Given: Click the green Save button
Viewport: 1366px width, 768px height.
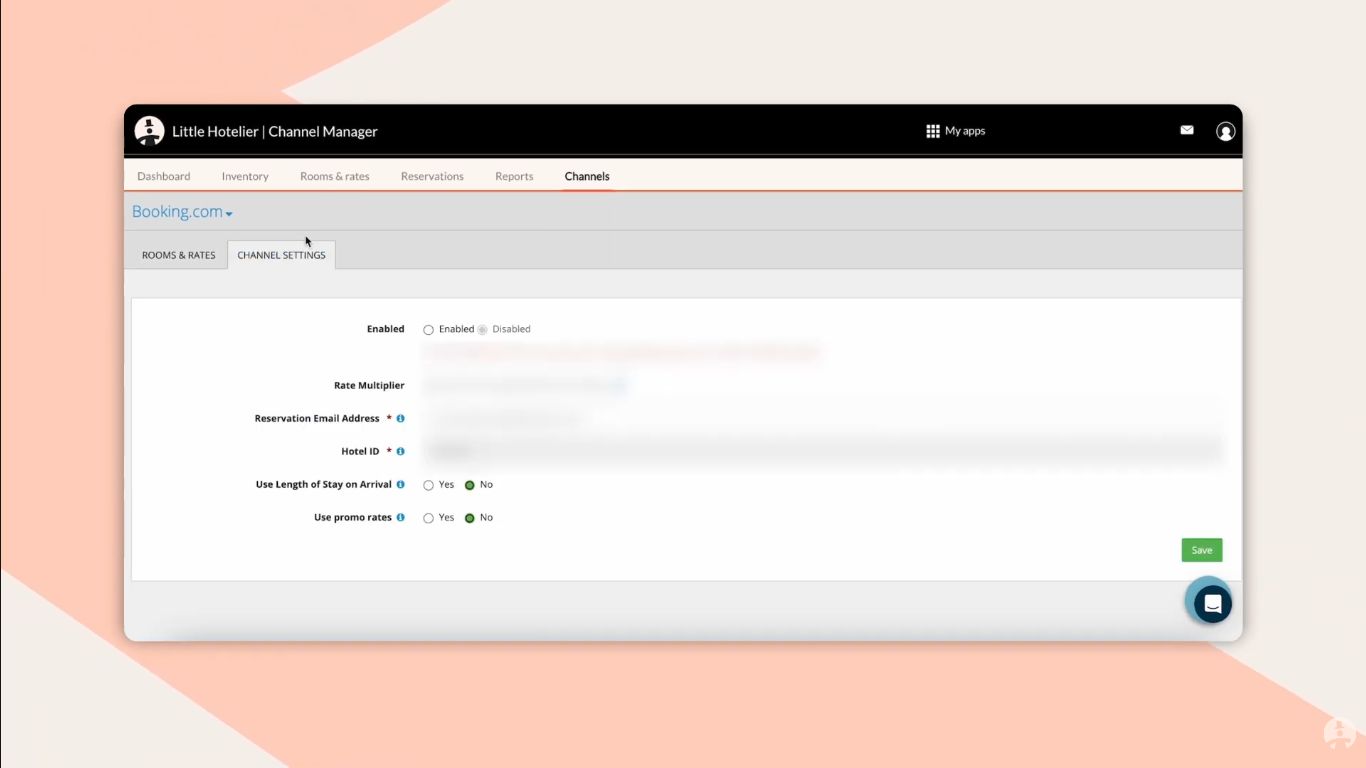Looking at the screenshot, I should pyautogui.click(x=1202, y=550).
